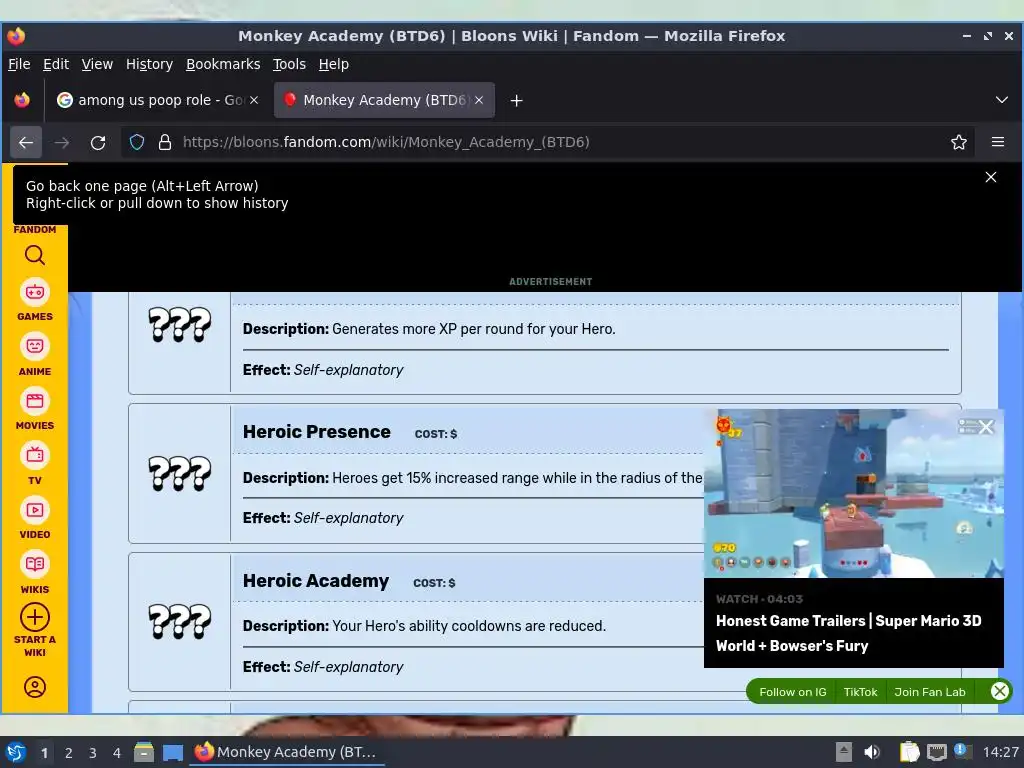Screen dimensions: 1024x768
Task: Open the Video section in Fandom sidebar
Action: 35,518
